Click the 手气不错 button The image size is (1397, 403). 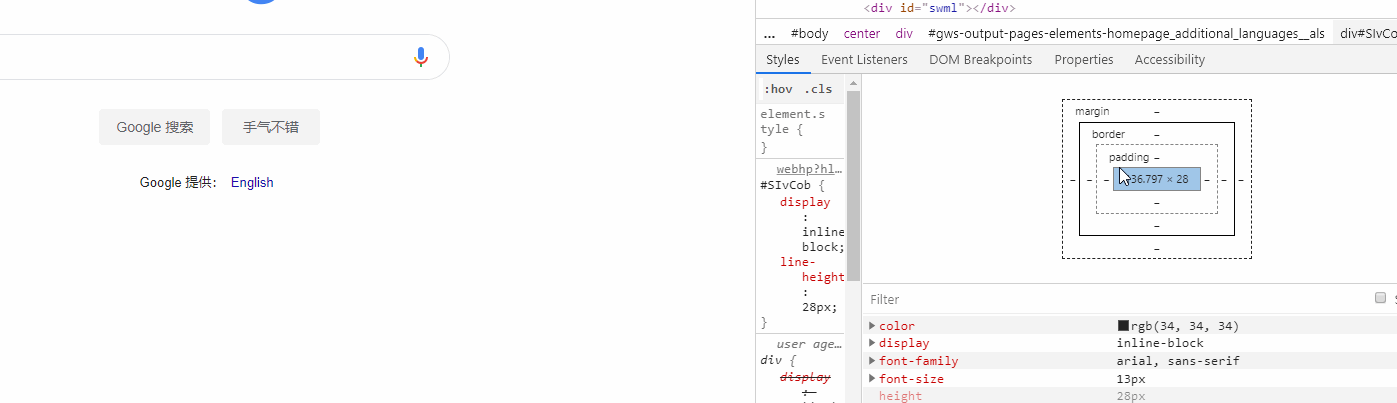tap(271, 127)
